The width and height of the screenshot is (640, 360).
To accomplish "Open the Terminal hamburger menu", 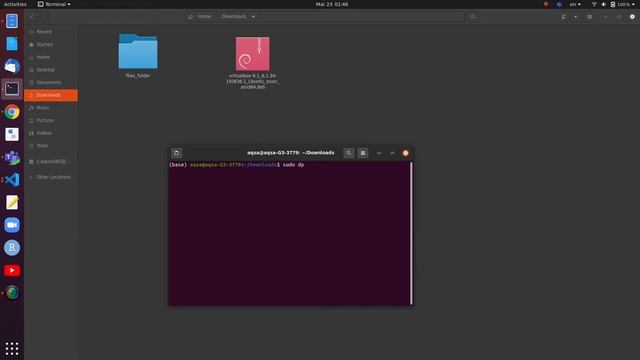I will [363, 153].
